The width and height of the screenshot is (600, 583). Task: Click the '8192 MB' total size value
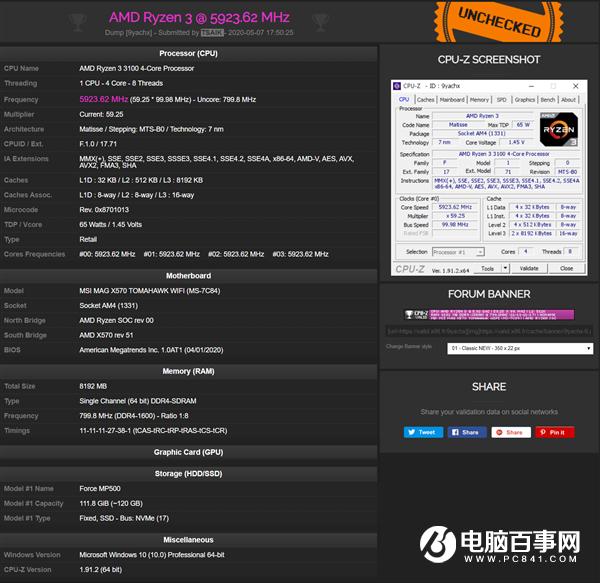click(93, 386)
